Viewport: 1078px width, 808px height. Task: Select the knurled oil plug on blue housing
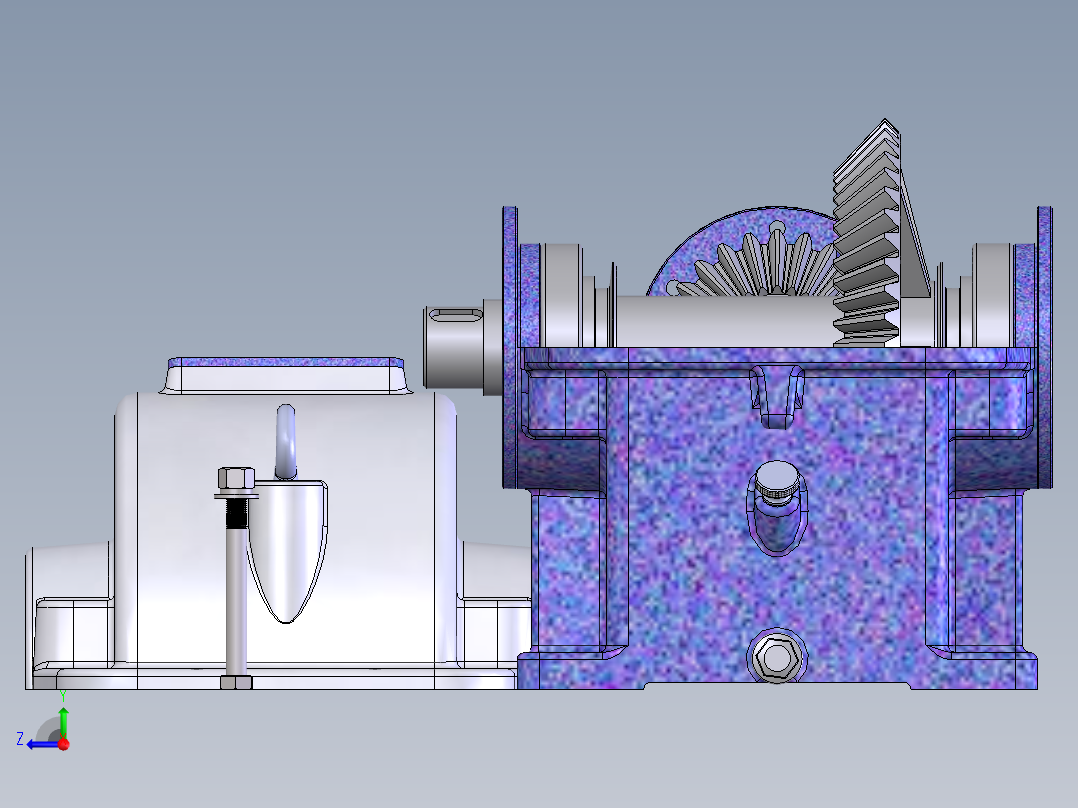coord(777,481)
